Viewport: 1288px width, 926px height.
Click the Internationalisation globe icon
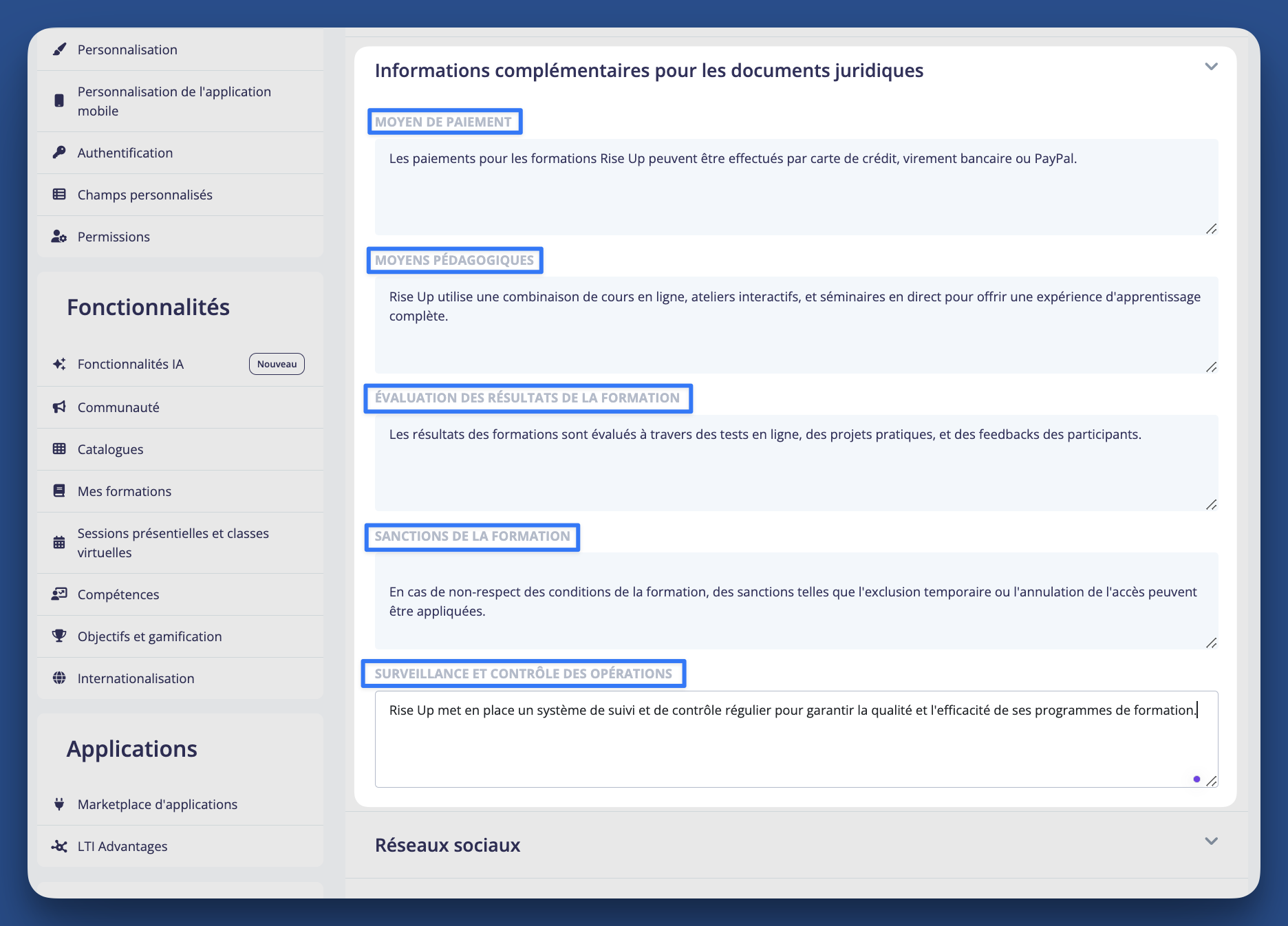tap(60, 678)
